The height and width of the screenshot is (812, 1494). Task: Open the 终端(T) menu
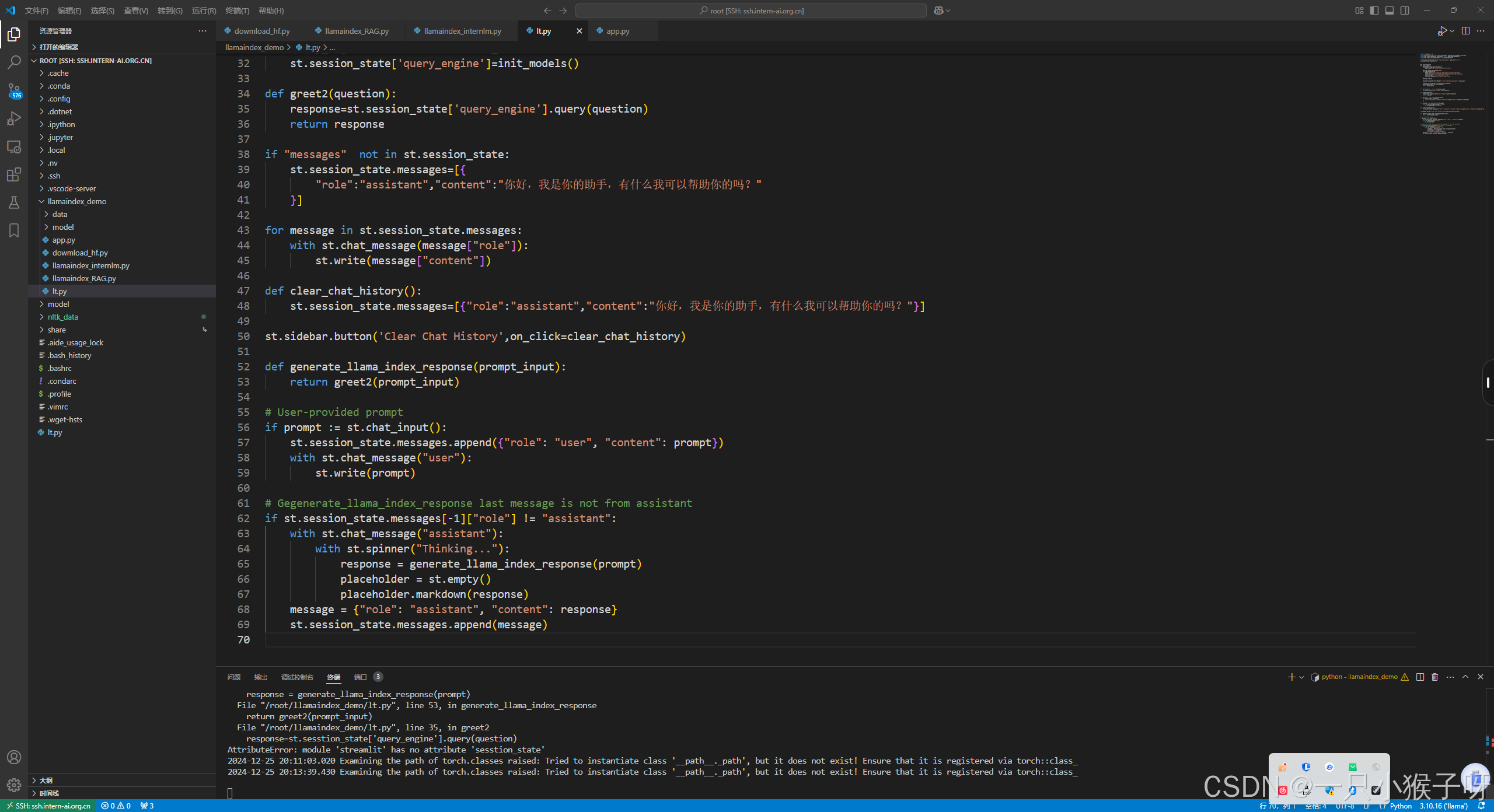[237, 10]
